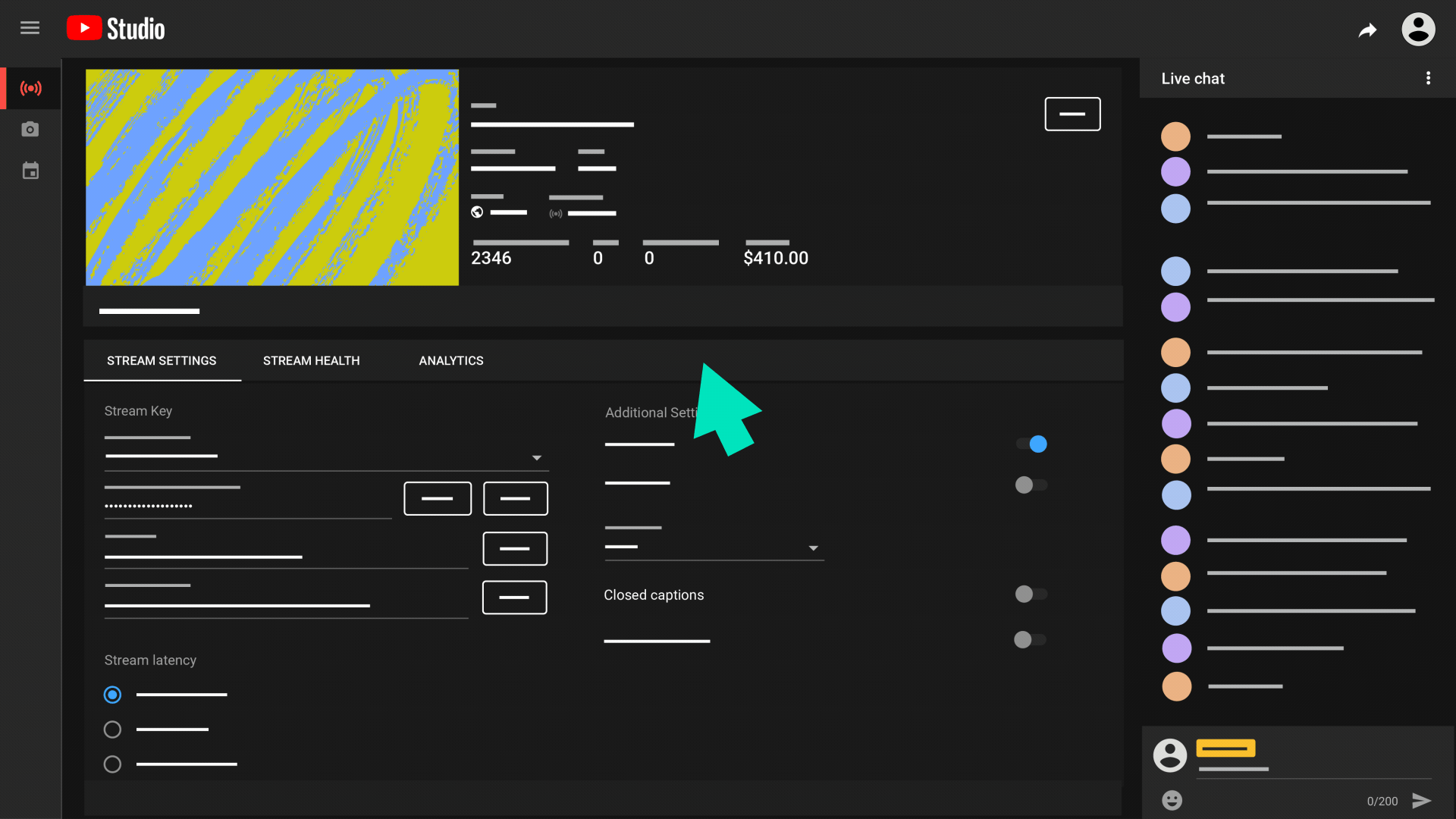Select the third Stream latency option
Screen dimensions: 1456x819
[112, 764]
